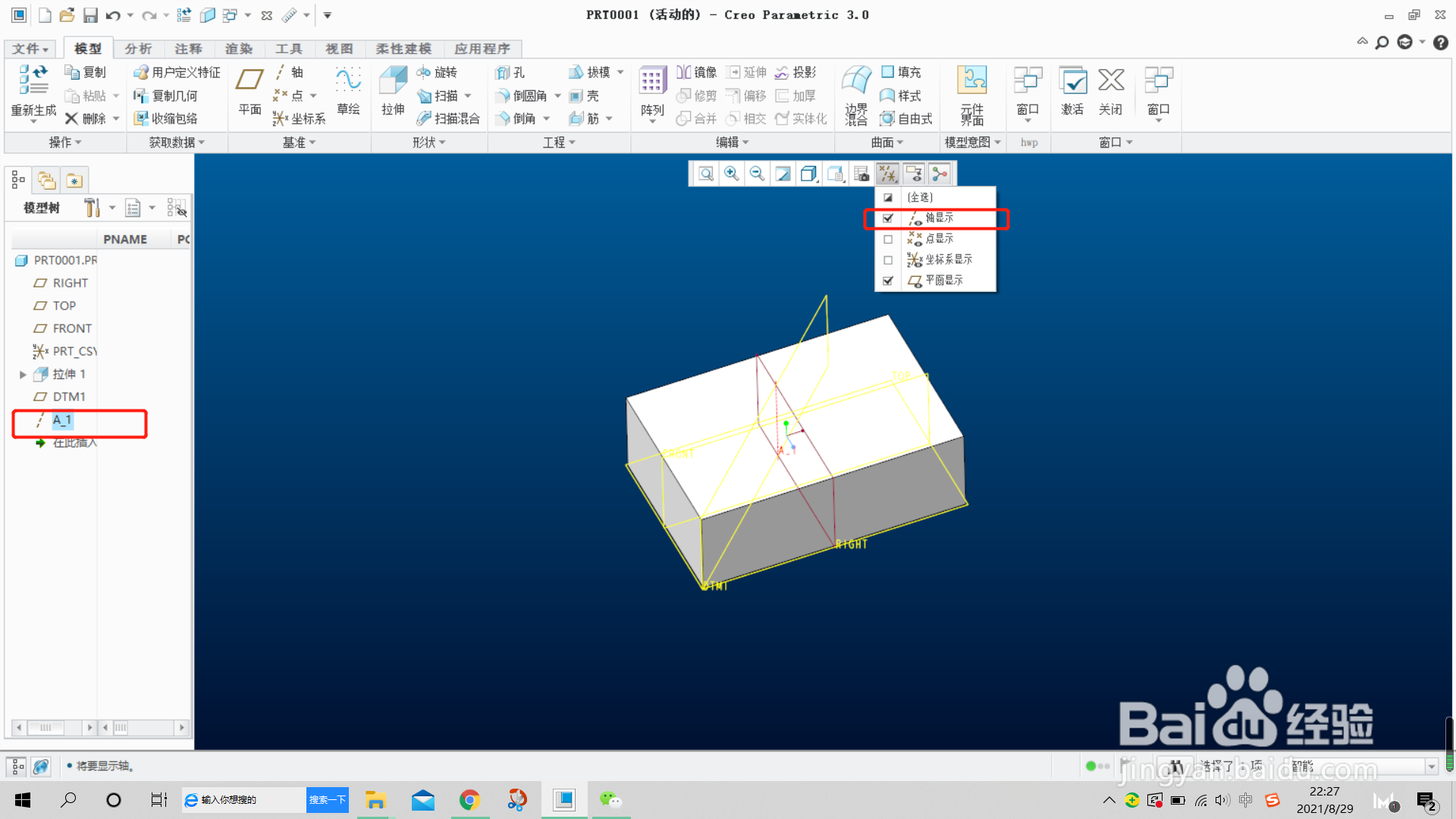Open the 编辑 group dropdown
Viewport: 1456px width, 819px height.
pos(733,143)
